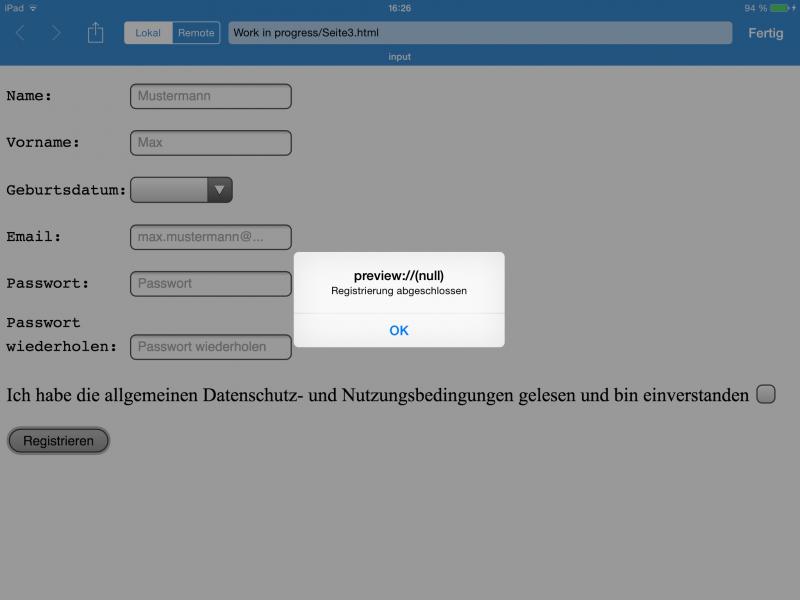
Task: Open the share sheet icon
Action: (x=95, y=33)
